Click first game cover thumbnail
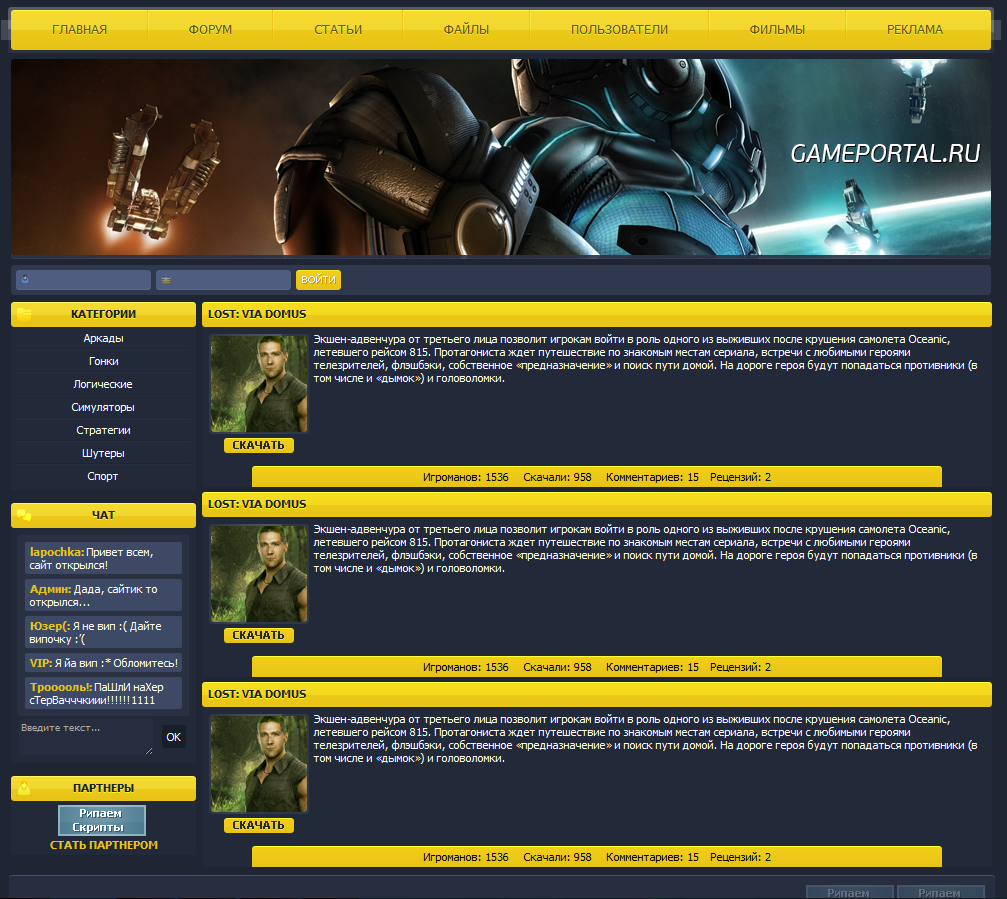This screenshot has height=899, width=1007. click(x=259, y=384)
